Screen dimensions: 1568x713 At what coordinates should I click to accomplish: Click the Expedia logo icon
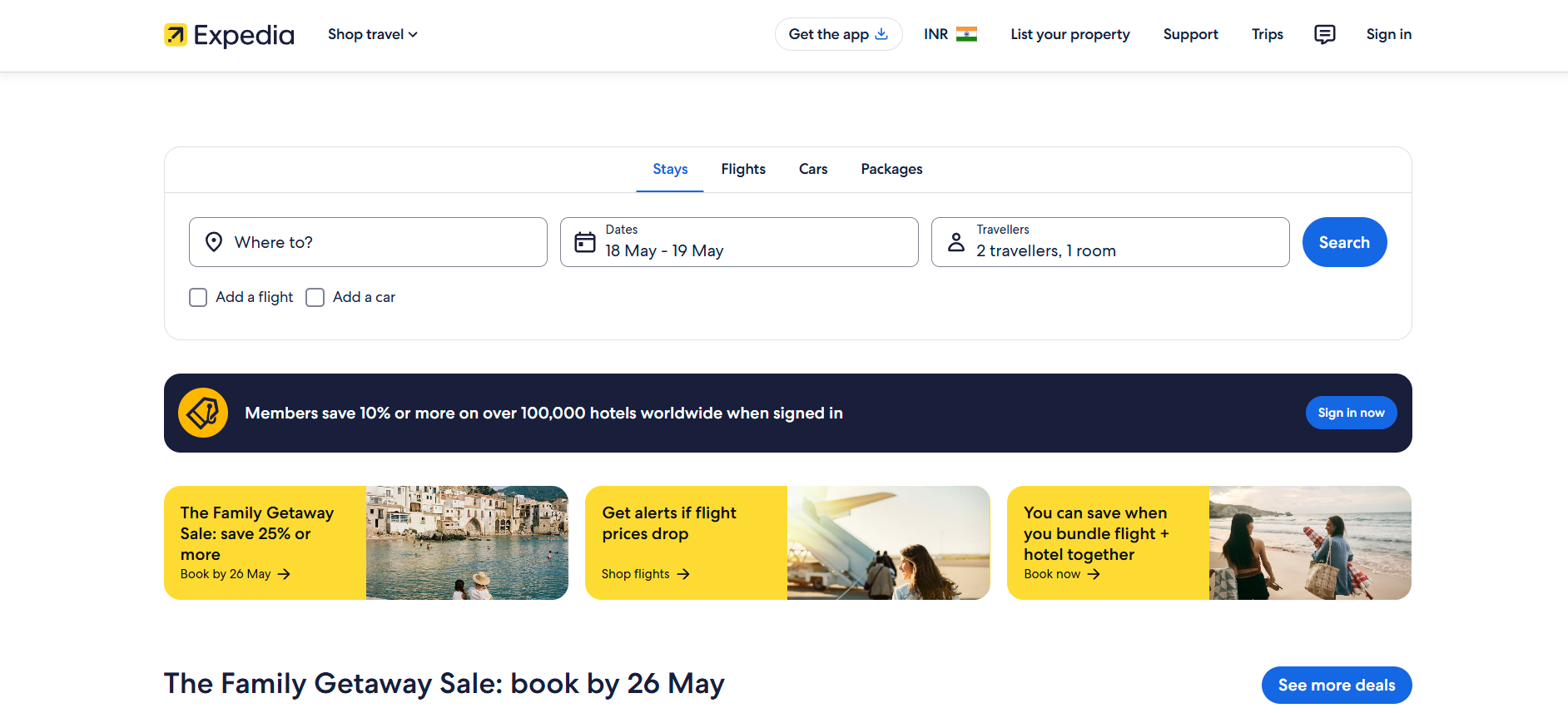pyautogui.click(x=176, y=35)
